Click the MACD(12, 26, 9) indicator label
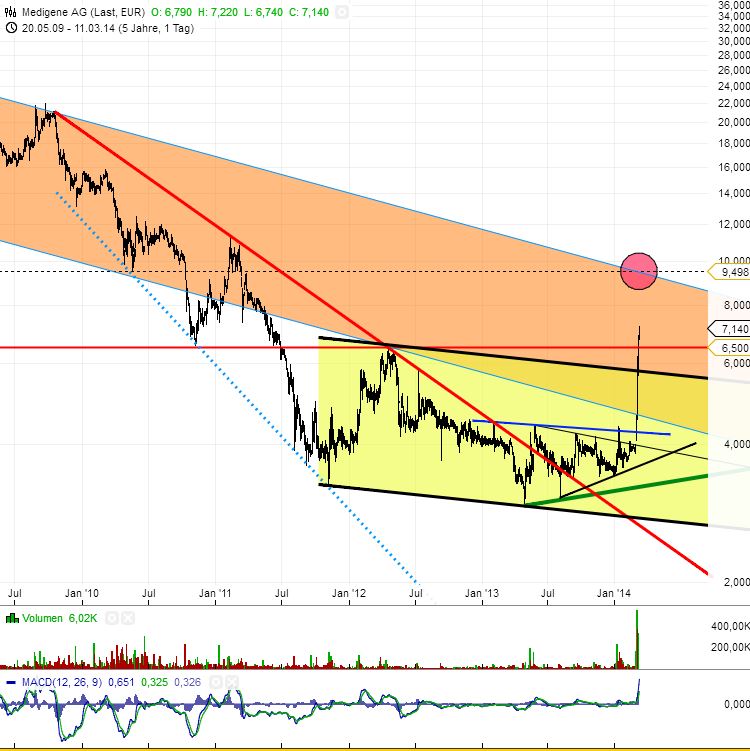 pos(62,682)
